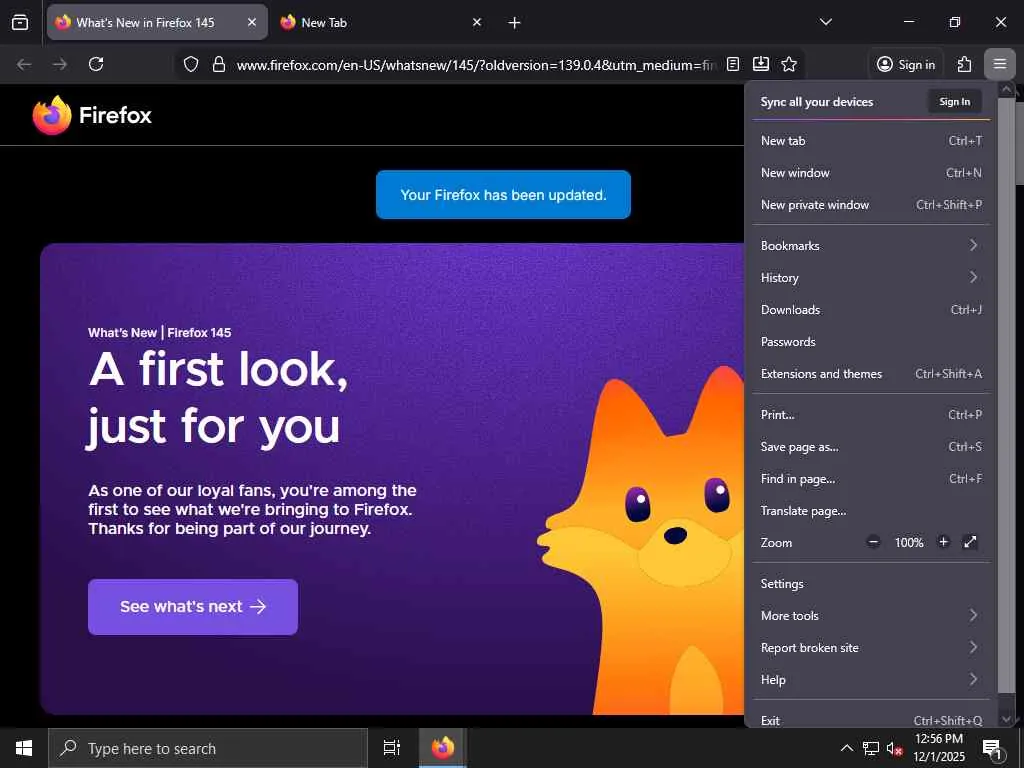The image size is (1024, 768).
Task: Click the Type here to search box
Action: [x=208, y=748]
